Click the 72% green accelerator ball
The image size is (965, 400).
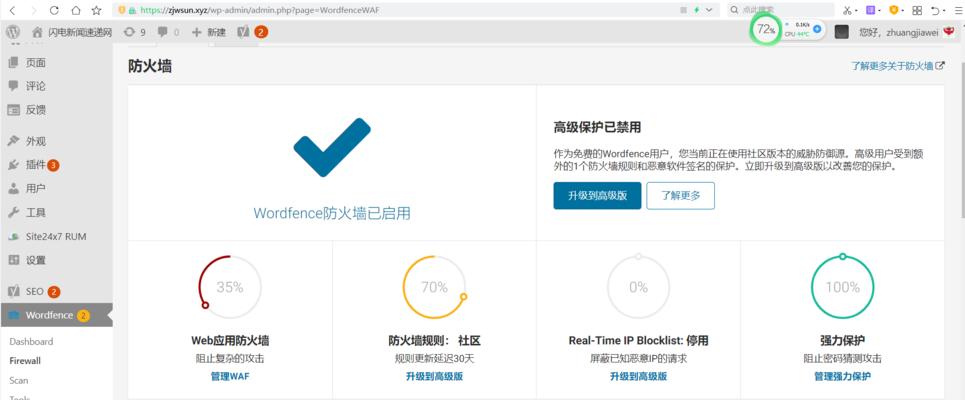[x=765, y=29]
